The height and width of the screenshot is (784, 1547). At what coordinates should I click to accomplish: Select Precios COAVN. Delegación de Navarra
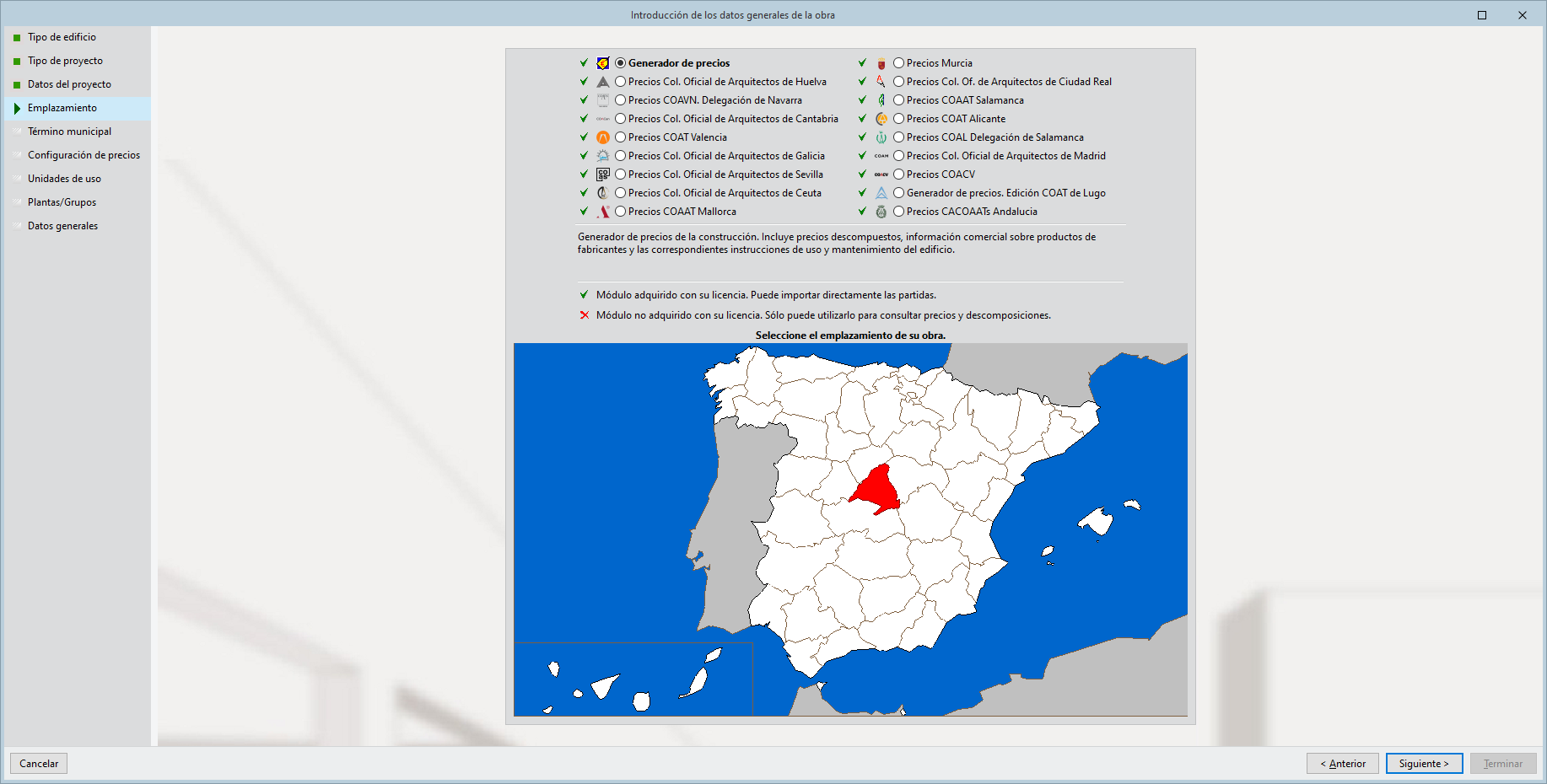point(621,100)
